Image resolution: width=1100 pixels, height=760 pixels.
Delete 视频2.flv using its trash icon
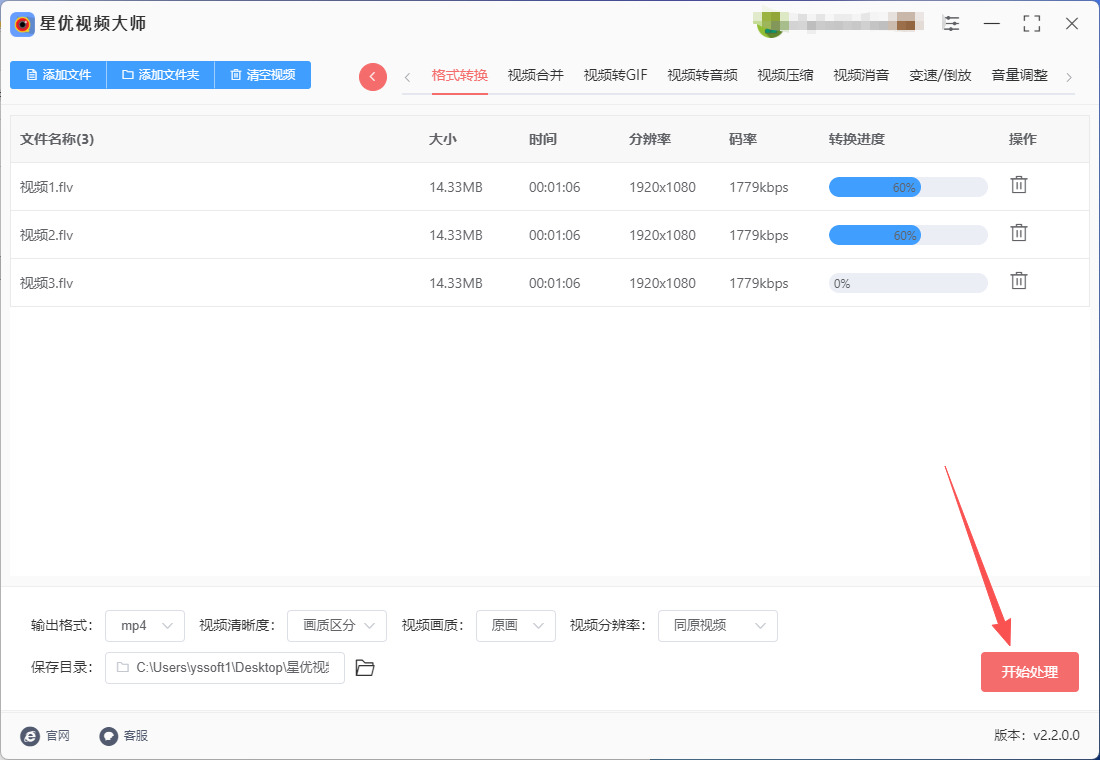point(1018,233)
